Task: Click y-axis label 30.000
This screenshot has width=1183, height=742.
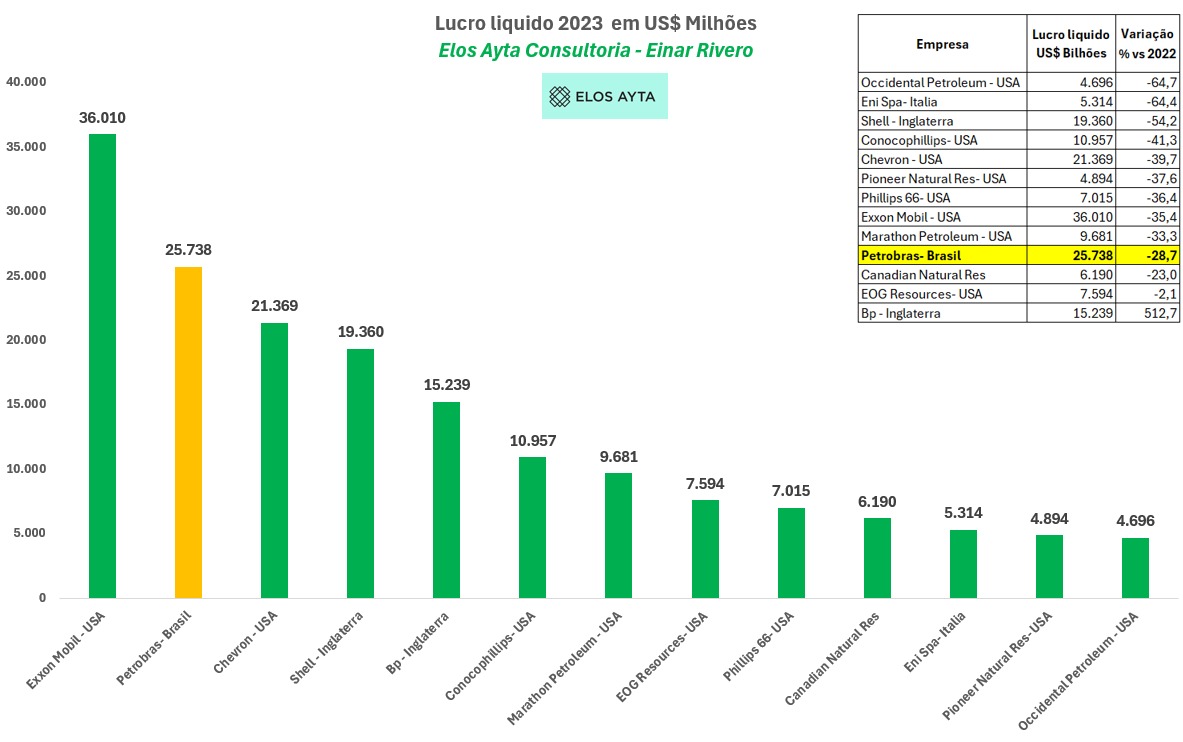Action: 26,211
